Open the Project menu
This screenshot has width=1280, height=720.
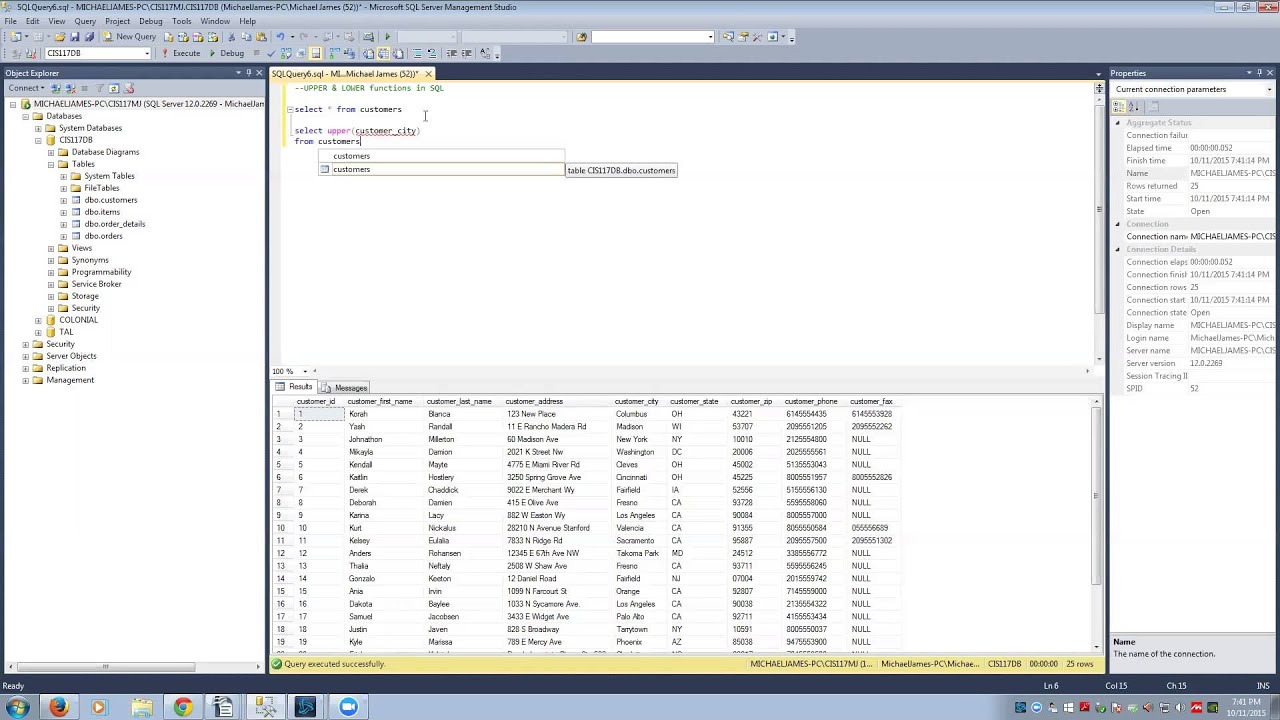click(117, 21)
